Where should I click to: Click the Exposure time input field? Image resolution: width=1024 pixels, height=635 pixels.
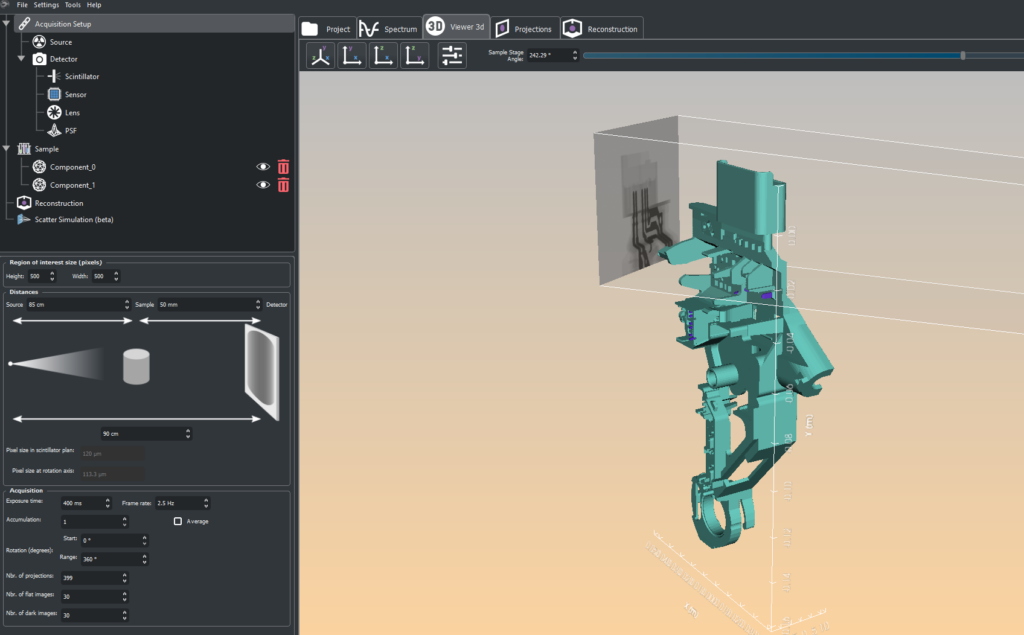tap(84, 503)
